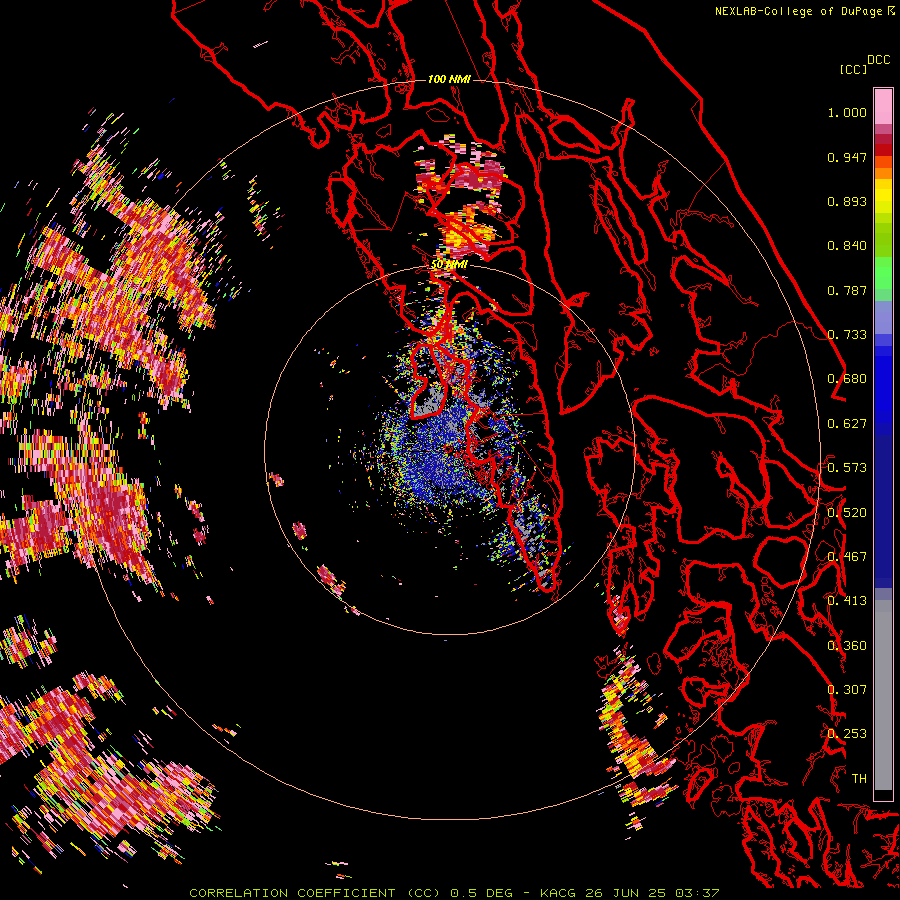Click the "03:37" timestamp in the caption

tap(697, 893)
